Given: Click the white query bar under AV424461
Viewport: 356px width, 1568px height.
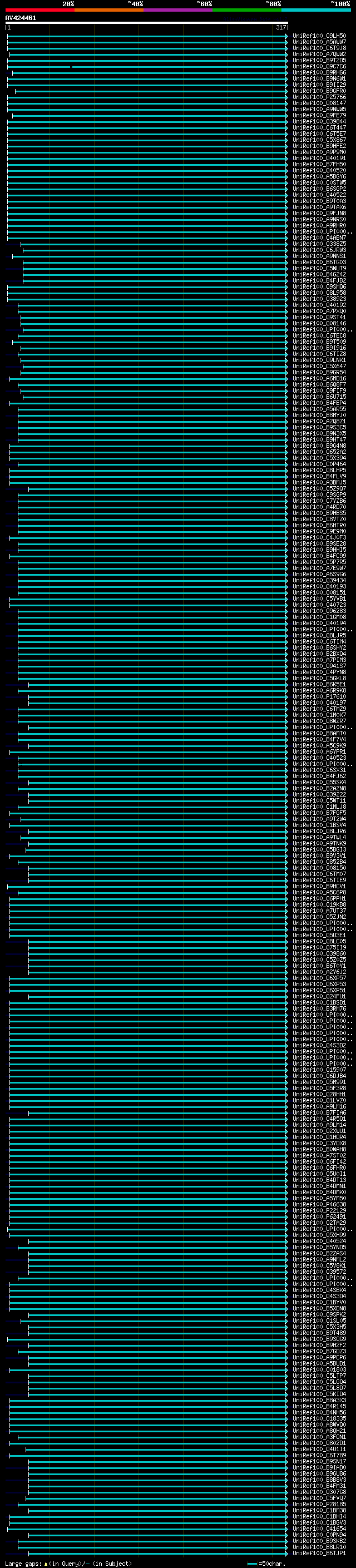Looking at the screenshot, I should pos(146,22).
